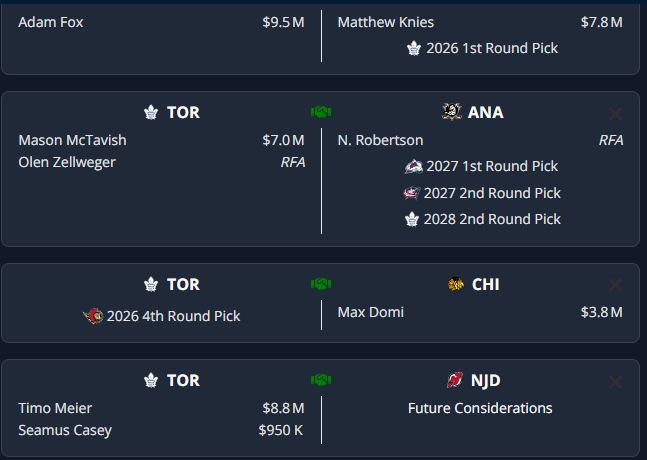Remove the Chicago trade with its X button

(615, 285)
